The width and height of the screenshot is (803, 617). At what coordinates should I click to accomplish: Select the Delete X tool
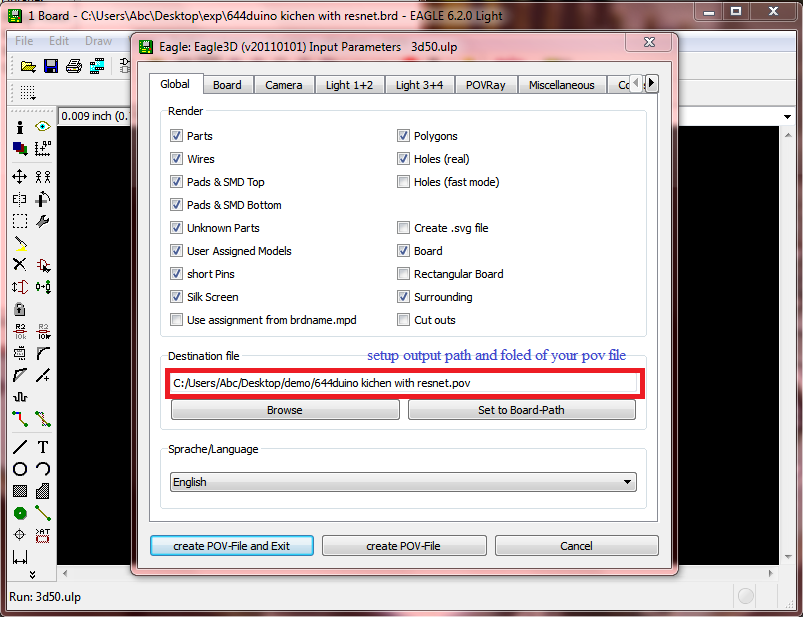[x=19, y=265]
